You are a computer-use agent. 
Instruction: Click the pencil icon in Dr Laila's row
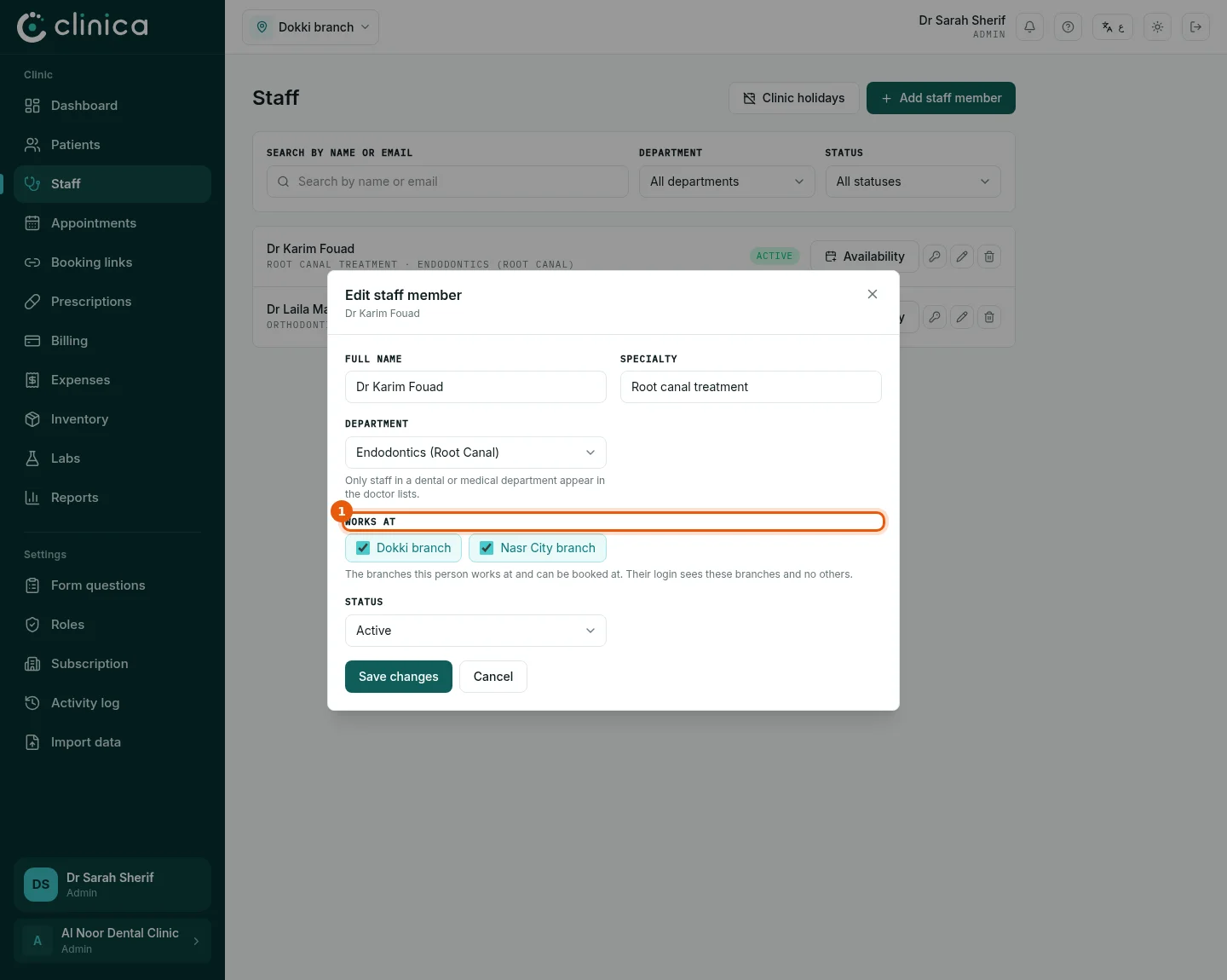coord(962,317)
